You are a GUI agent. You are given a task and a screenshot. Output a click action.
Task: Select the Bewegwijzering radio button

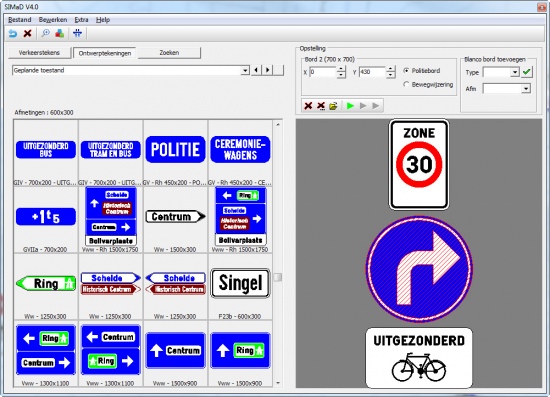point(406,84)
